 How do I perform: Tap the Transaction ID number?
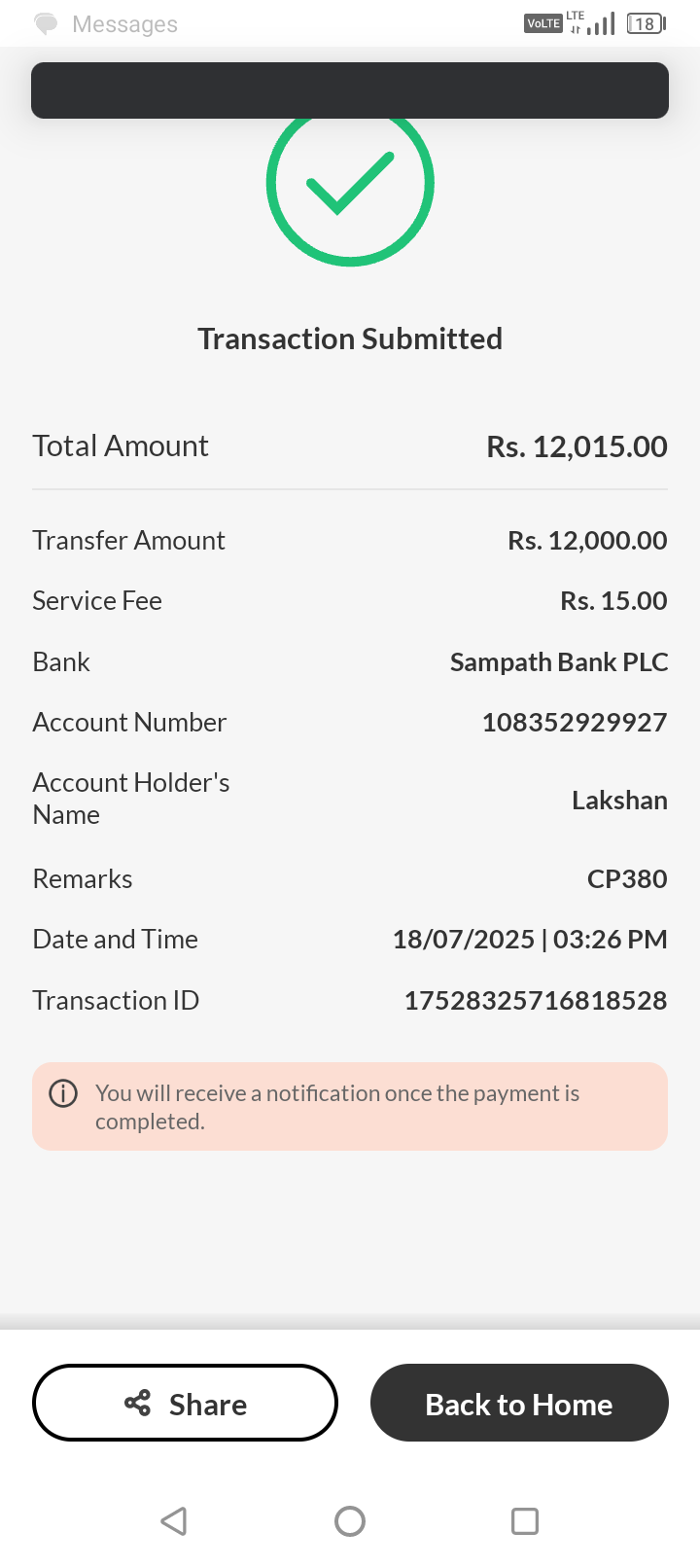click(x=536, y=1000)
